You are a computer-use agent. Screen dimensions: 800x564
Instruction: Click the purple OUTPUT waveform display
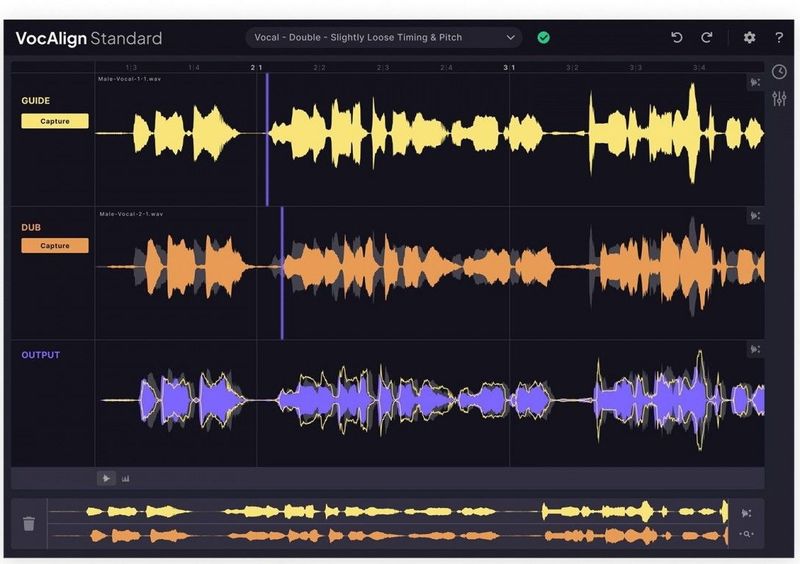[430, 400]
